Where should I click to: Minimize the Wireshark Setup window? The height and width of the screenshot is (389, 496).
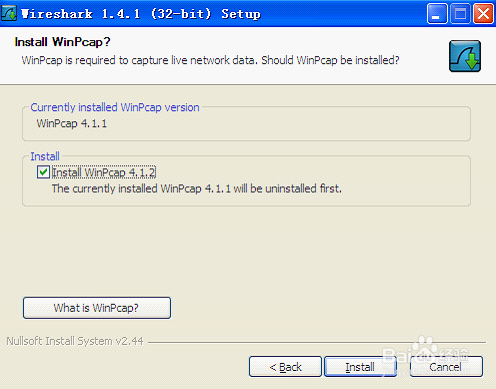[x=437, y=14]
